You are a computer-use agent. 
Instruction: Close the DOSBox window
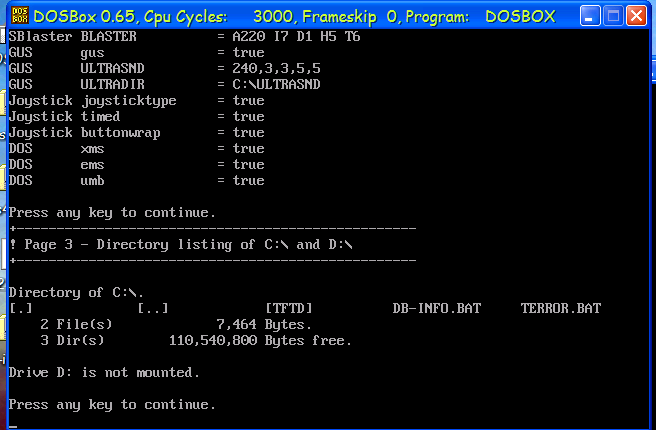tap(636, 16)
